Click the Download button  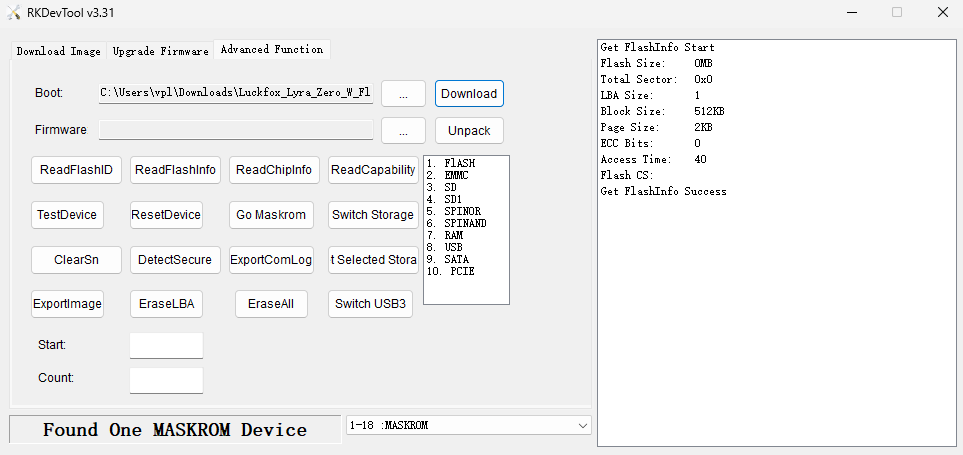tap(469, 94)
